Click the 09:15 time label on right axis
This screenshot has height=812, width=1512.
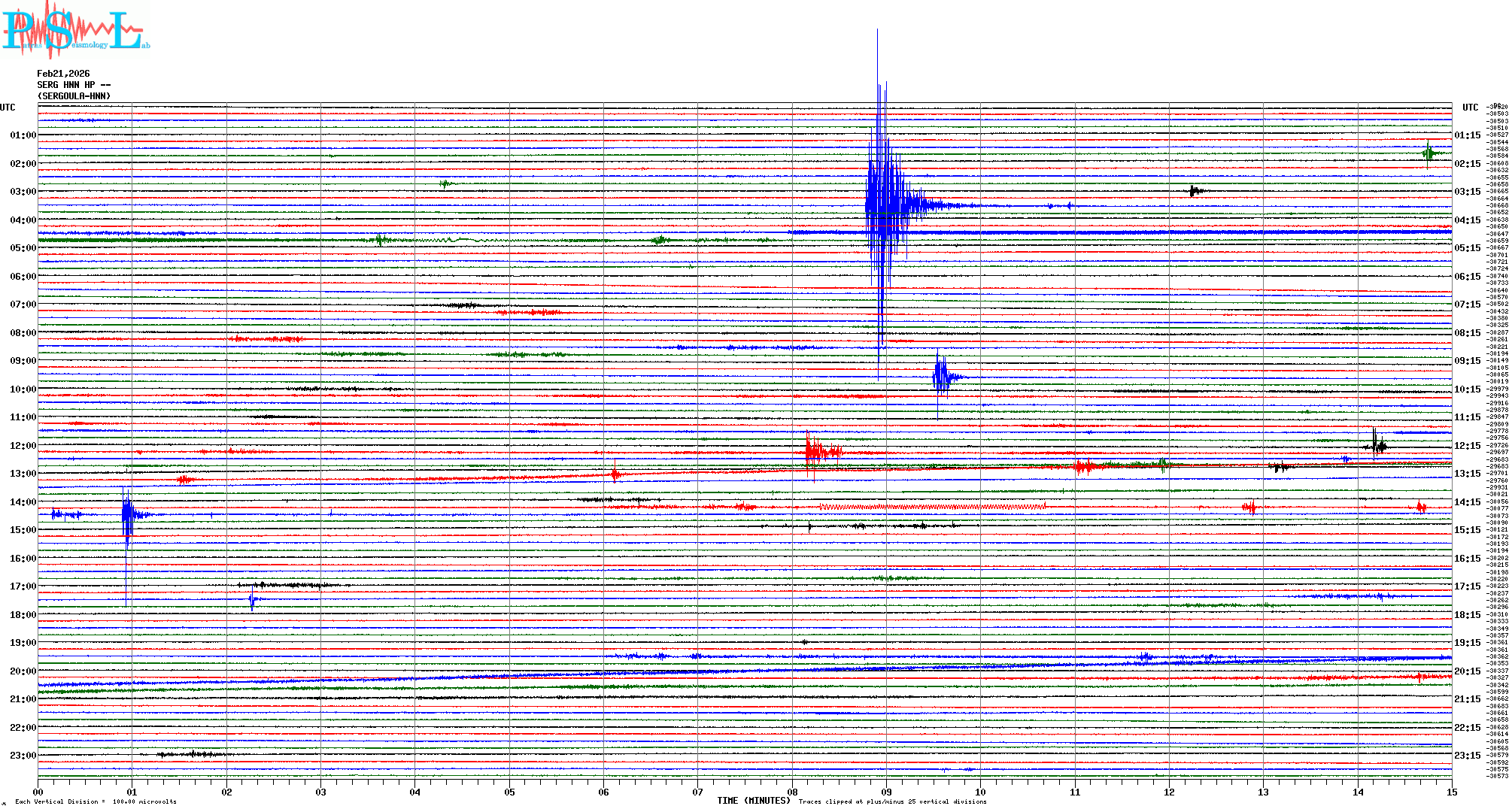(1467, 361)
